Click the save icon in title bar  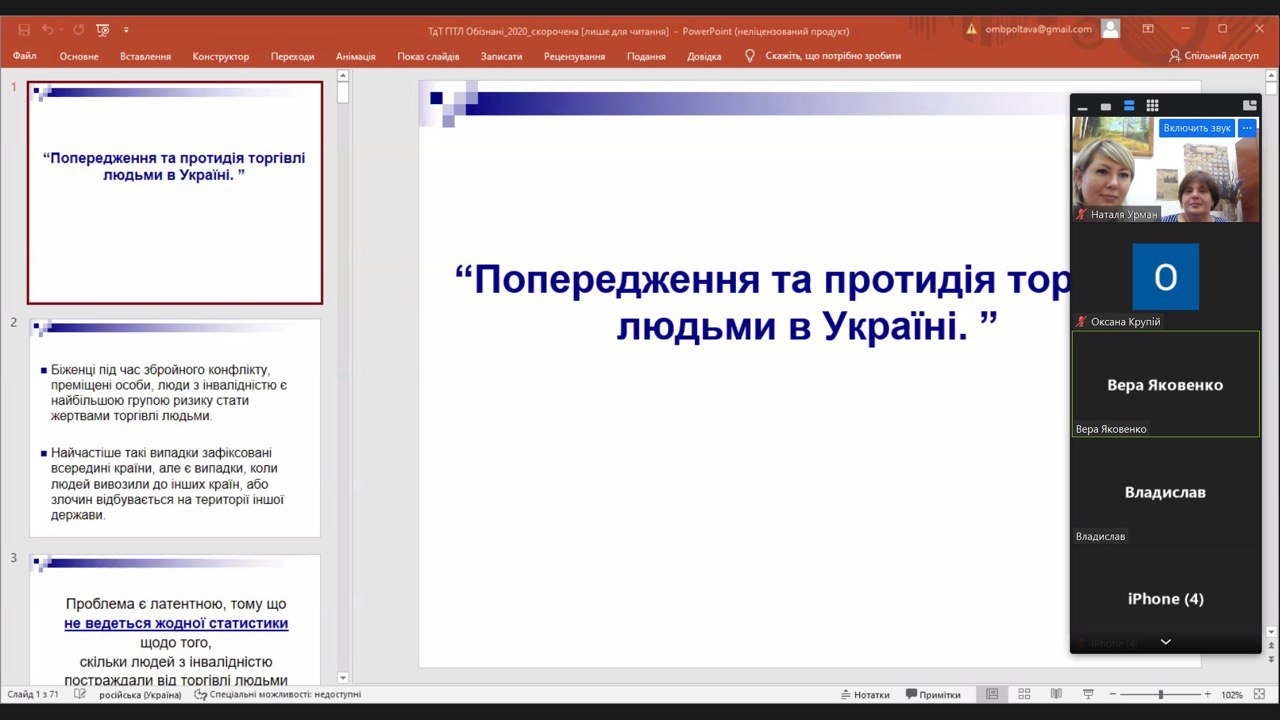pyautogui.click(x=24, y=30)
